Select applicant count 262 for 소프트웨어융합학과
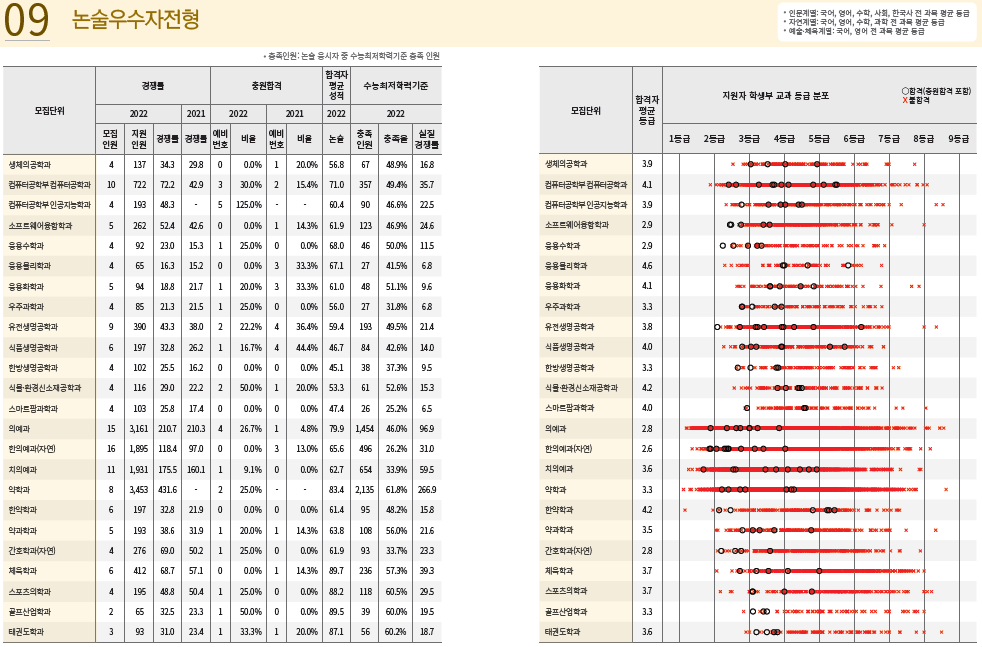This screenshot has height=647, width=982. [139, 225]
